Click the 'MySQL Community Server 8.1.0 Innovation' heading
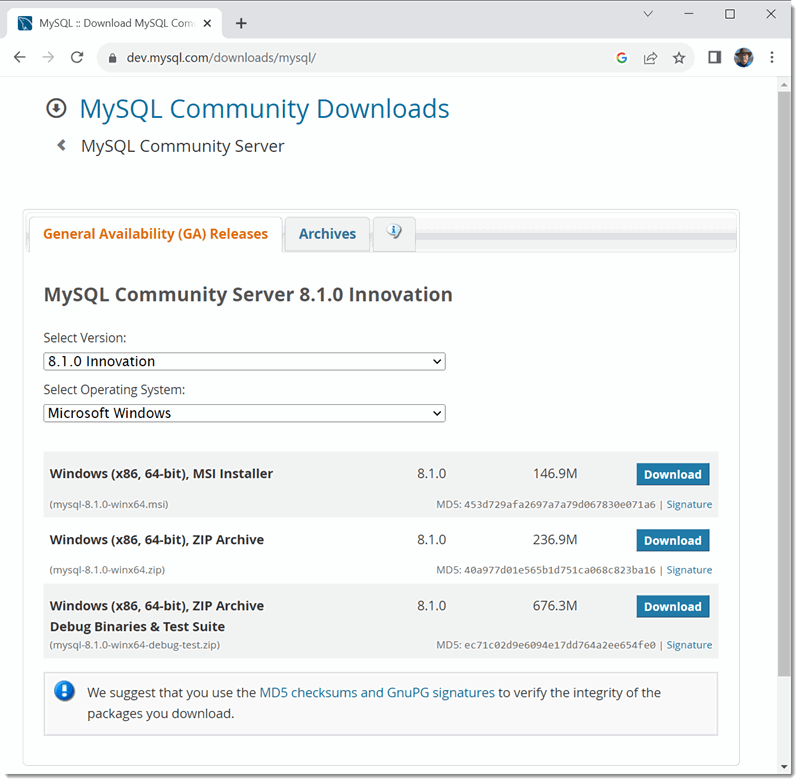This screenshot has width=800, height=783. point(248,295)
